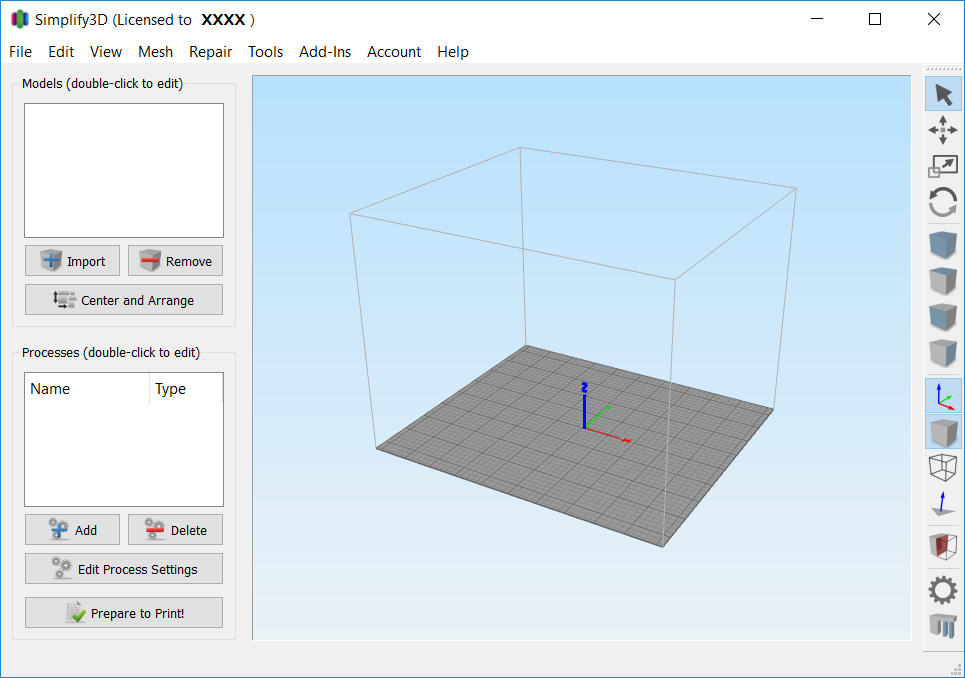This screenshot has width=965, height=678.
Task: Activate the translate models tool
Action: tap(943, 130)
